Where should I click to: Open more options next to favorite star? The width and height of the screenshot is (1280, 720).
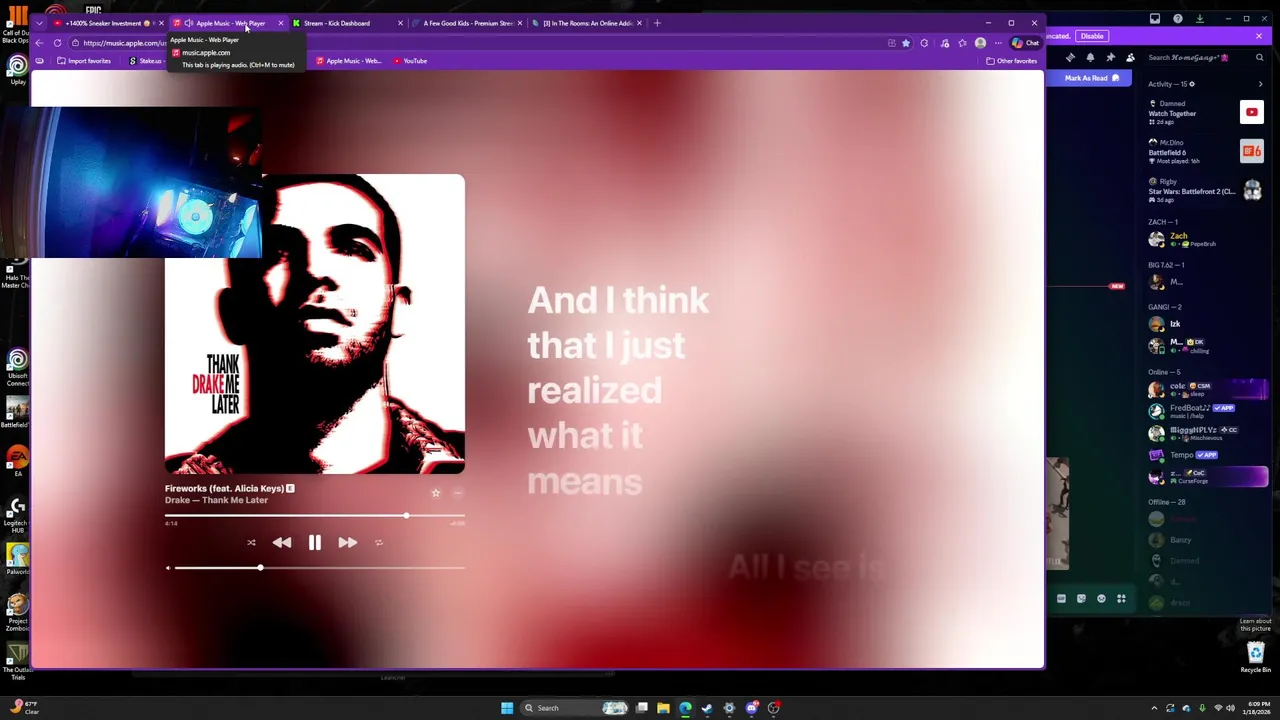coord(458,493)
